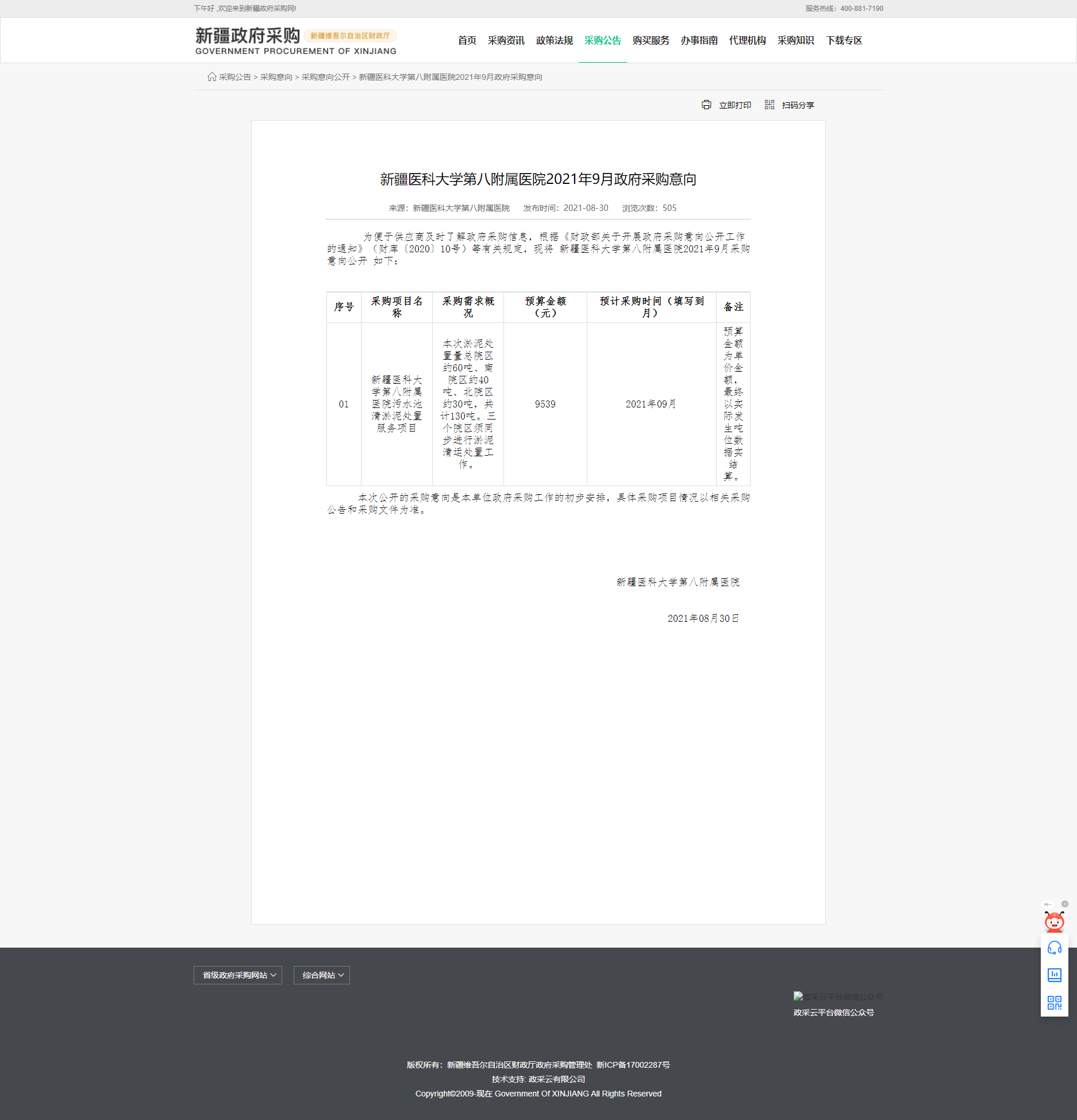Screen dimensions: 1077x1120
Task: Click the red ant mascot assistant
Action: click(1054, 922)
